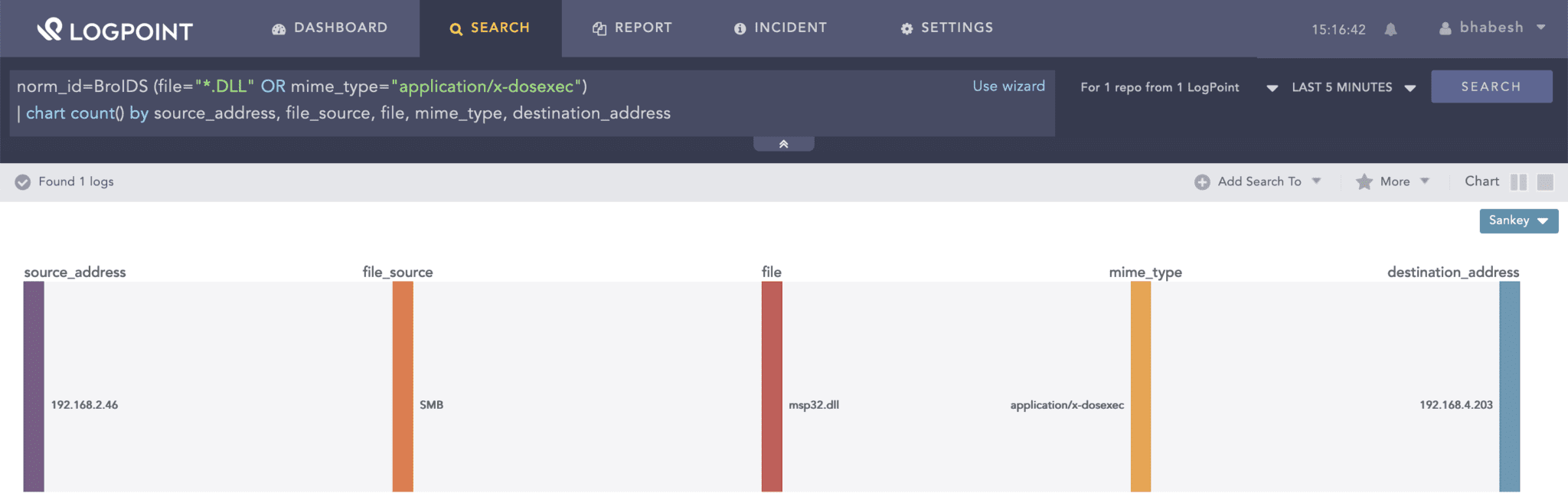Open the Settings tab
The height and width of the screenshot is (493, 1568).
[946, 28]
